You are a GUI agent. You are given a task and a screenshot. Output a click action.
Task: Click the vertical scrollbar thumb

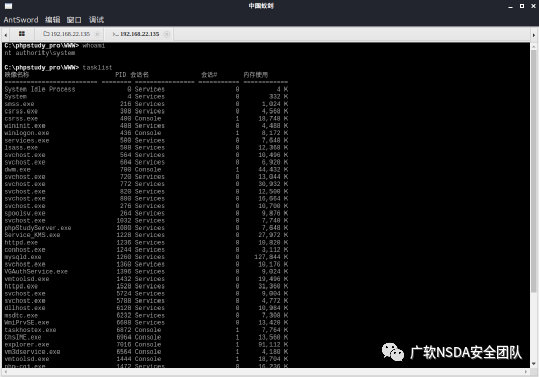pos(534,171)
